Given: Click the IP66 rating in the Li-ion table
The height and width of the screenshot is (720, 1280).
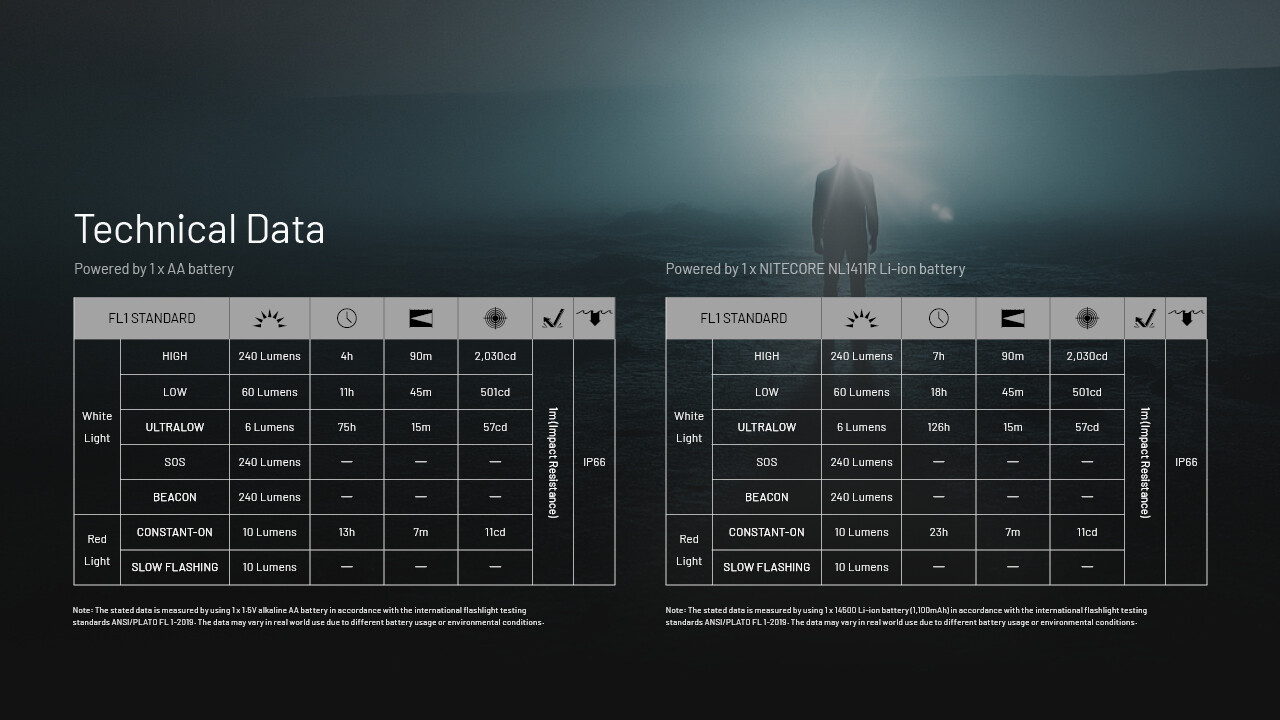Looking at the screenshot, I should 1186,462.
